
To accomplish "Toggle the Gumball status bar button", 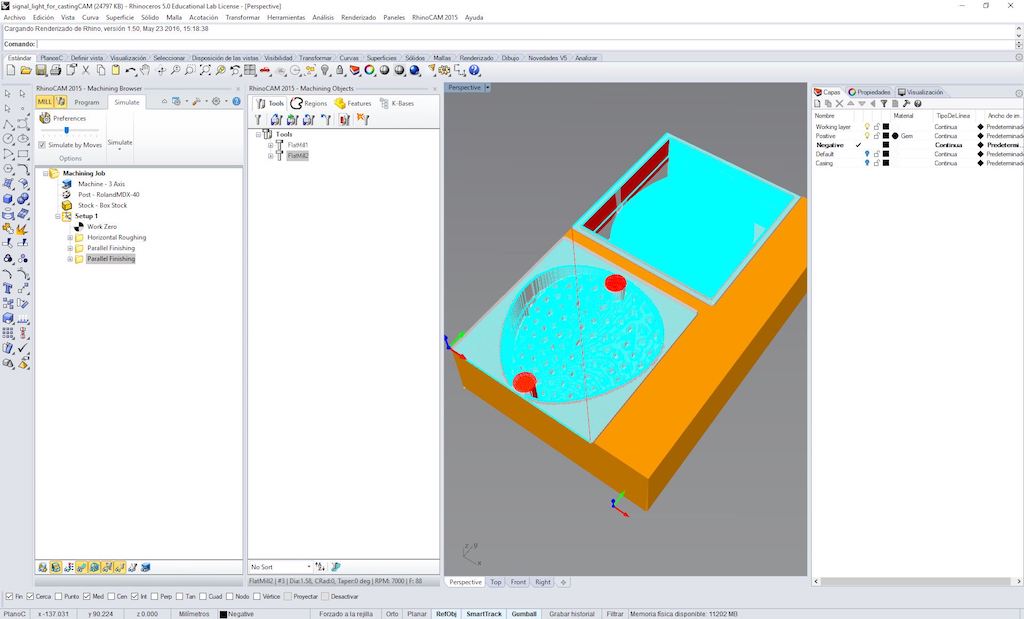I will 524,614.
